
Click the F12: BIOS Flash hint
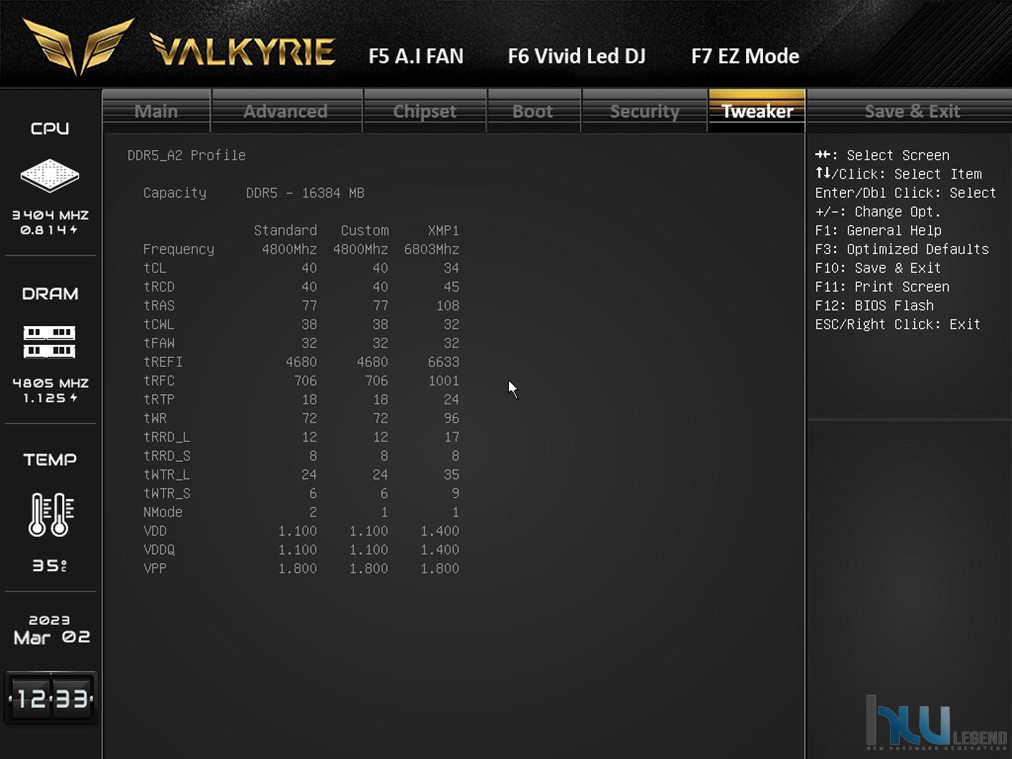874,305
